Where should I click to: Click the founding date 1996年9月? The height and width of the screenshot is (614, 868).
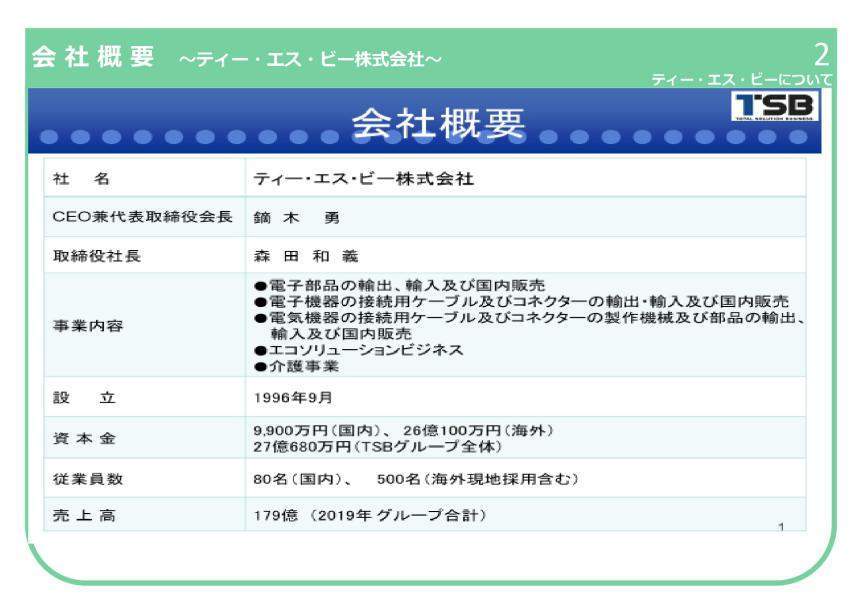(293, 398)
